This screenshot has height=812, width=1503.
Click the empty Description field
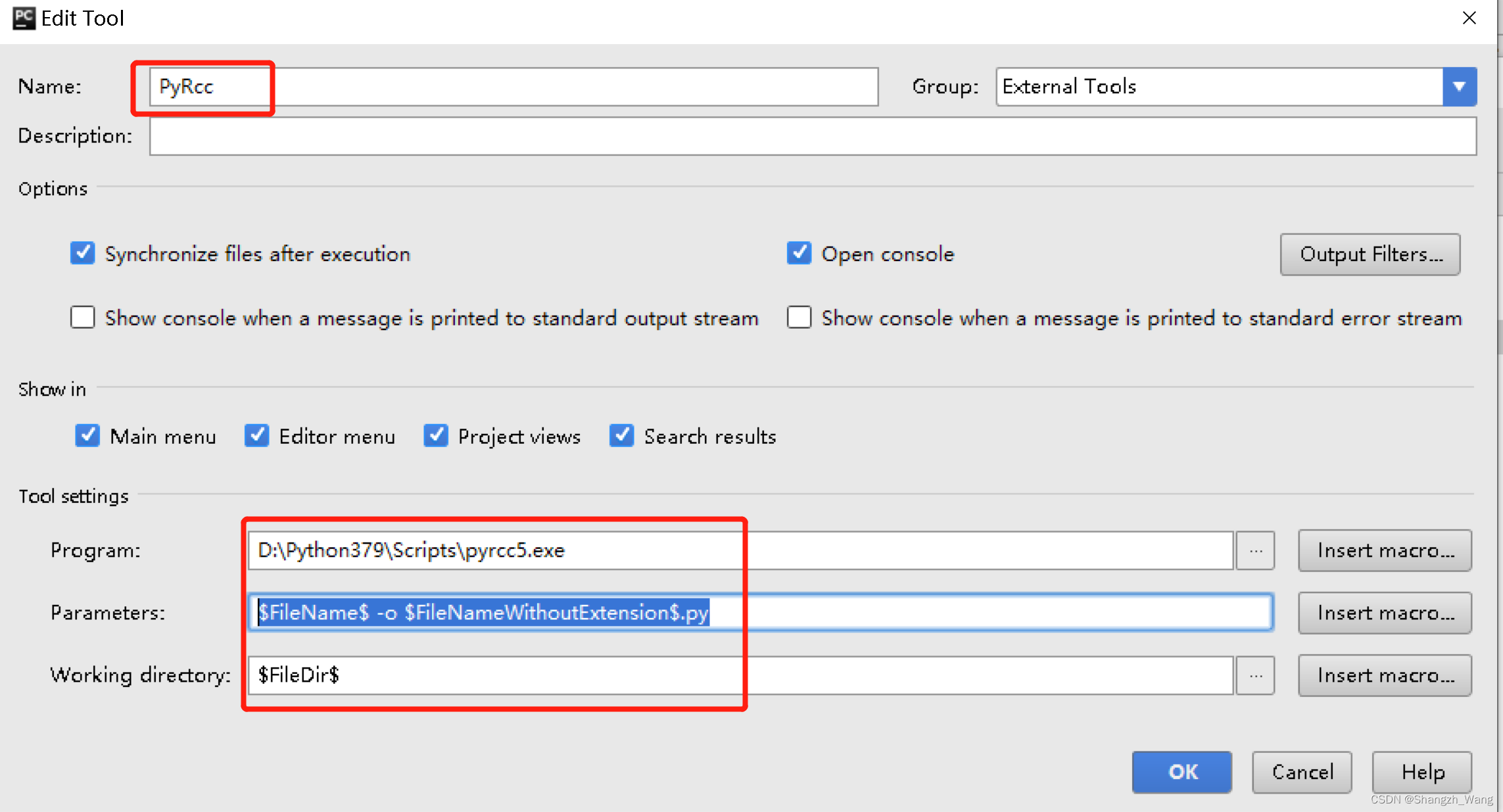click(x=813, y=136)
